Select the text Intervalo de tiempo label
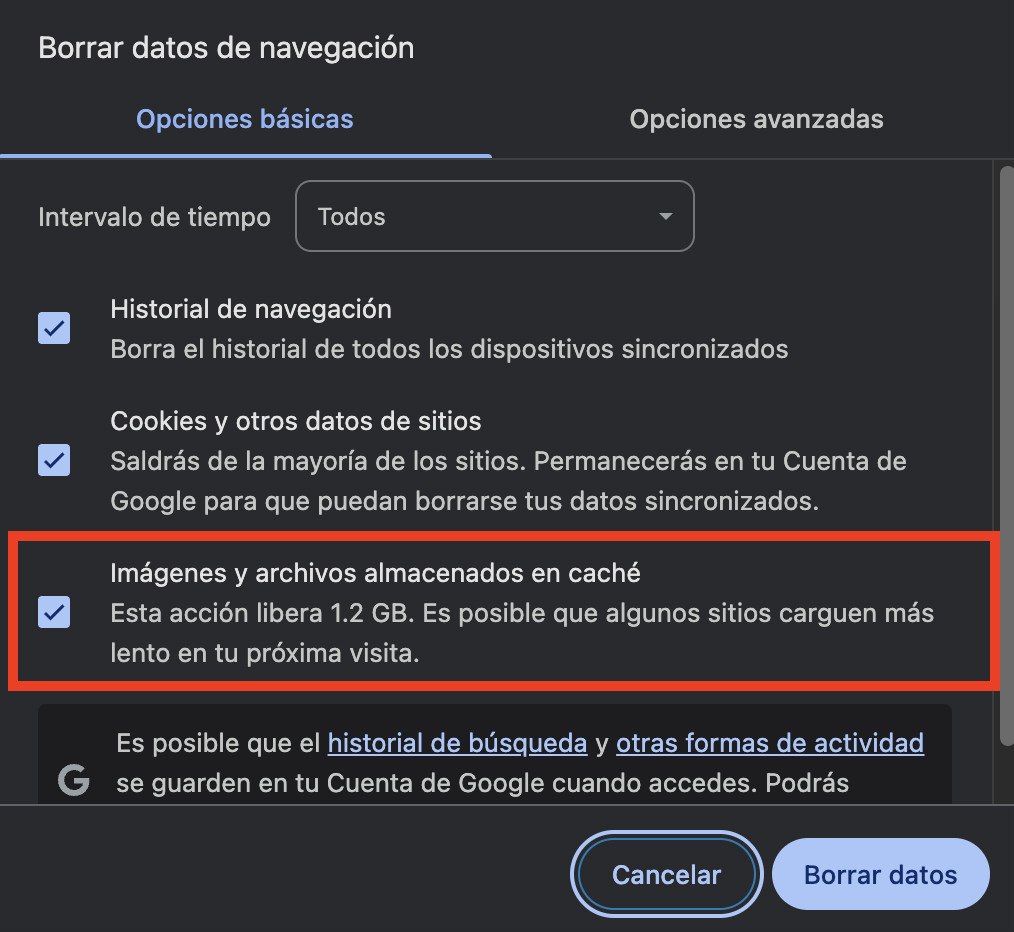This screenshot has height=932, width=1014. pyautogui.click(x=153, y=216)
